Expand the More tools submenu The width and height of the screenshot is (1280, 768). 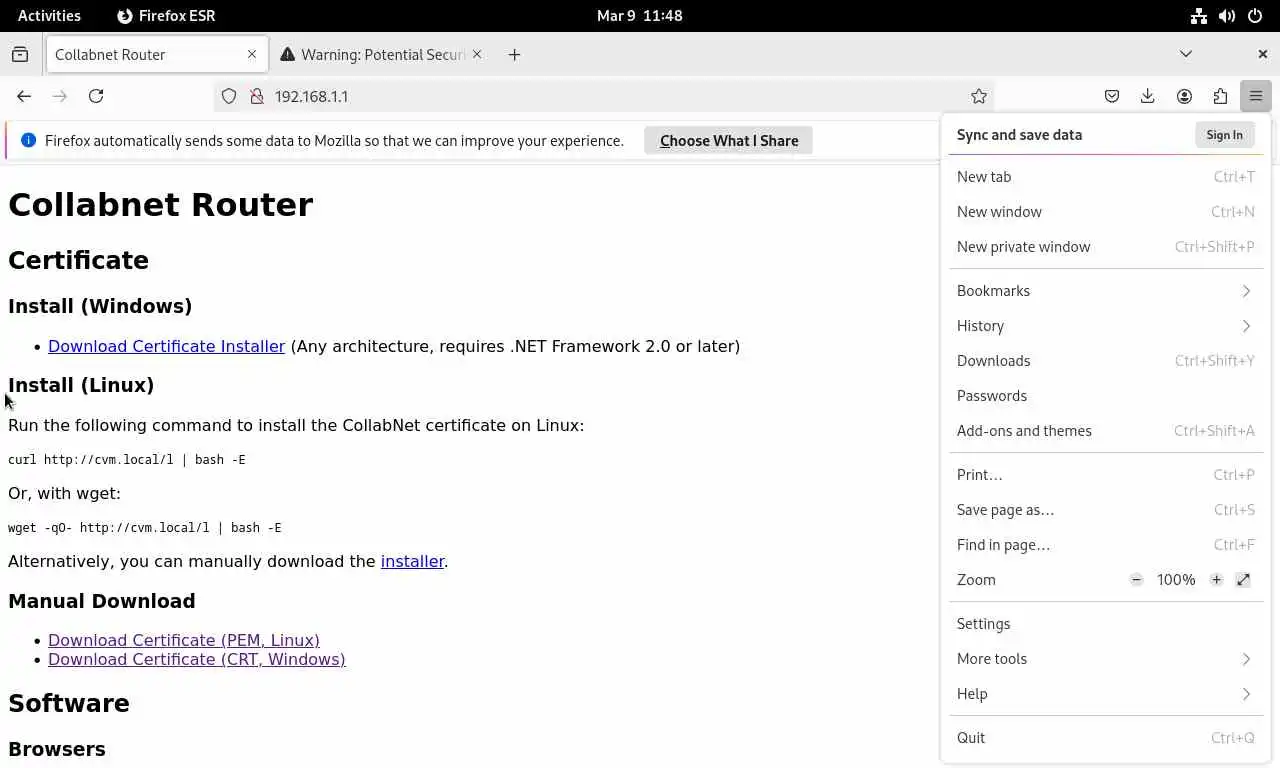(x=1106, y=659)
